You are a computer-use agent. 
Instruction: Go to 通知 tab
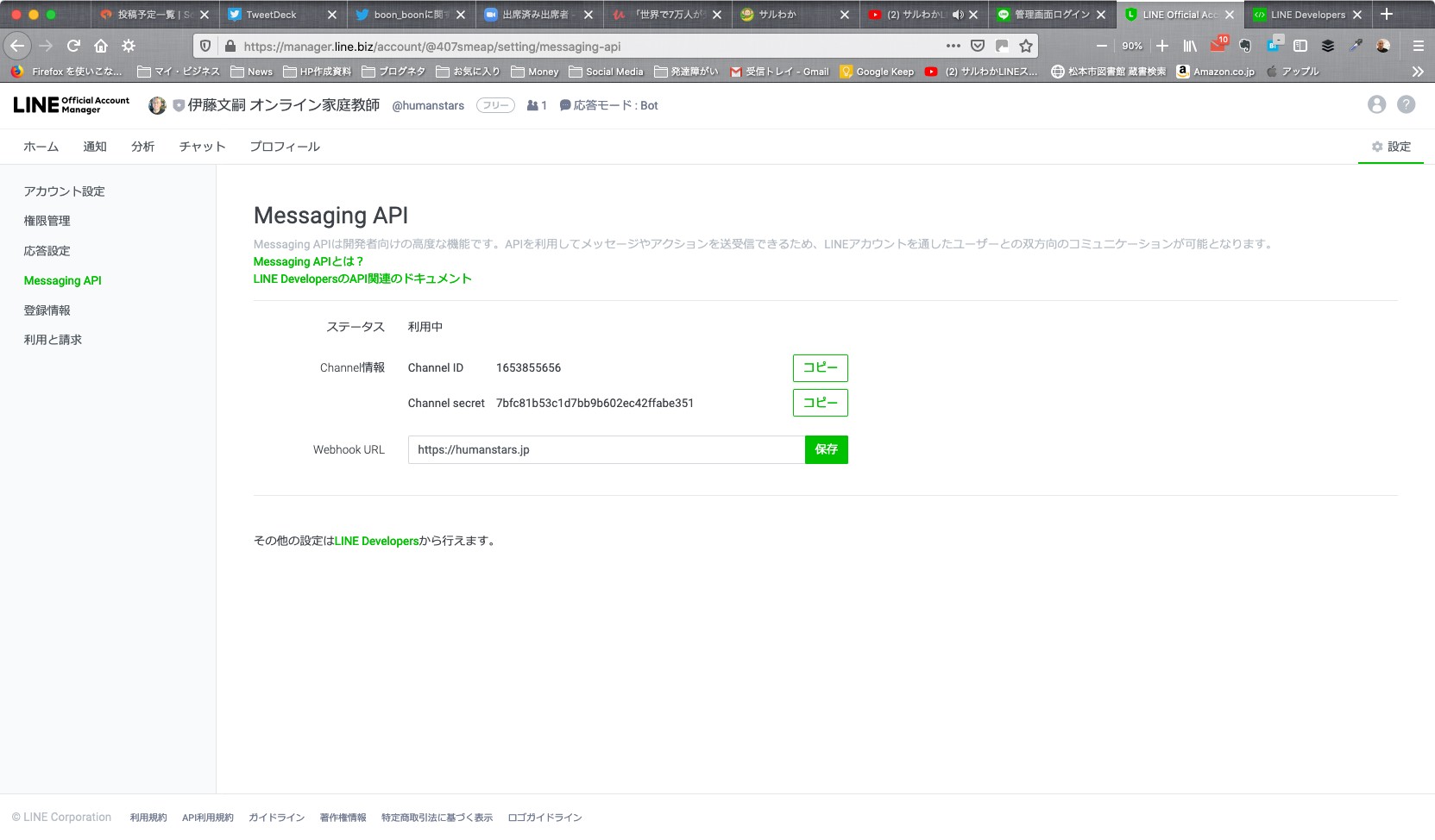tap(95, 147)
